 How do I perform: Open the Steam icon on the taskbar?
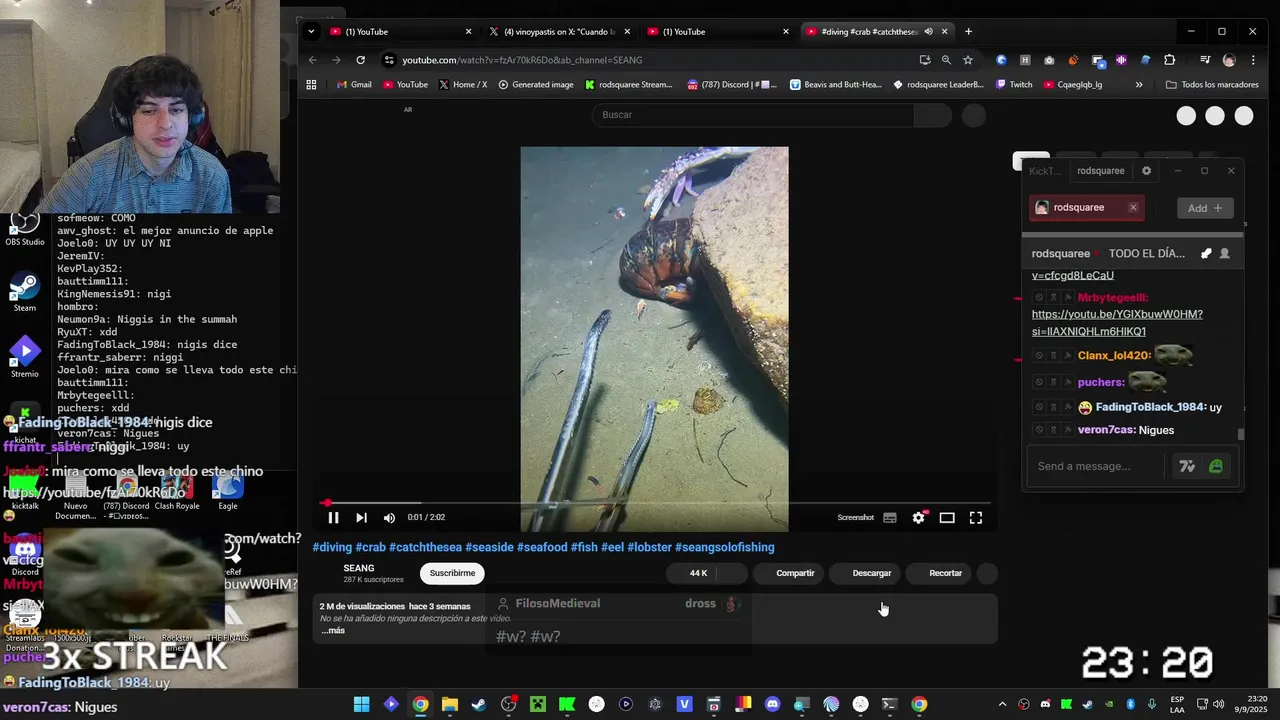(x=479, y=704)
